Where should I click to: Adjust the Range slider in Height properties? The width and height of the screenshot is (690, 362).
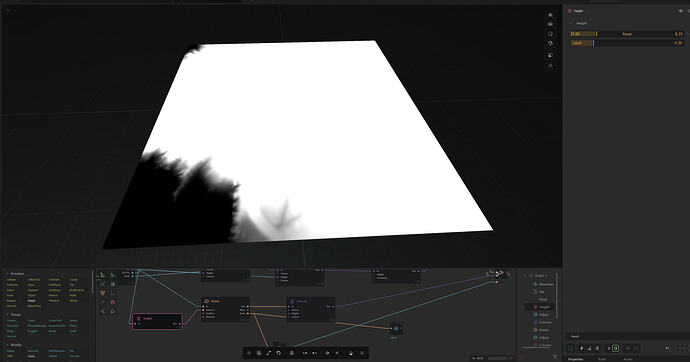626,34
